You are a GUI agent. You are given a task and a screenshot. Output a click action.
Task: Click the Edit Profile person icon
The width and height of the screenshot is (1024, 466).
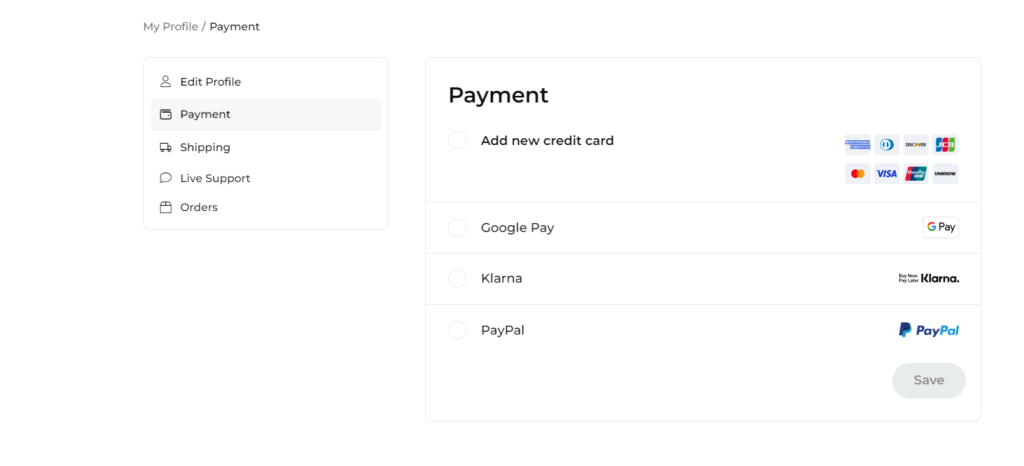(165, 82)
